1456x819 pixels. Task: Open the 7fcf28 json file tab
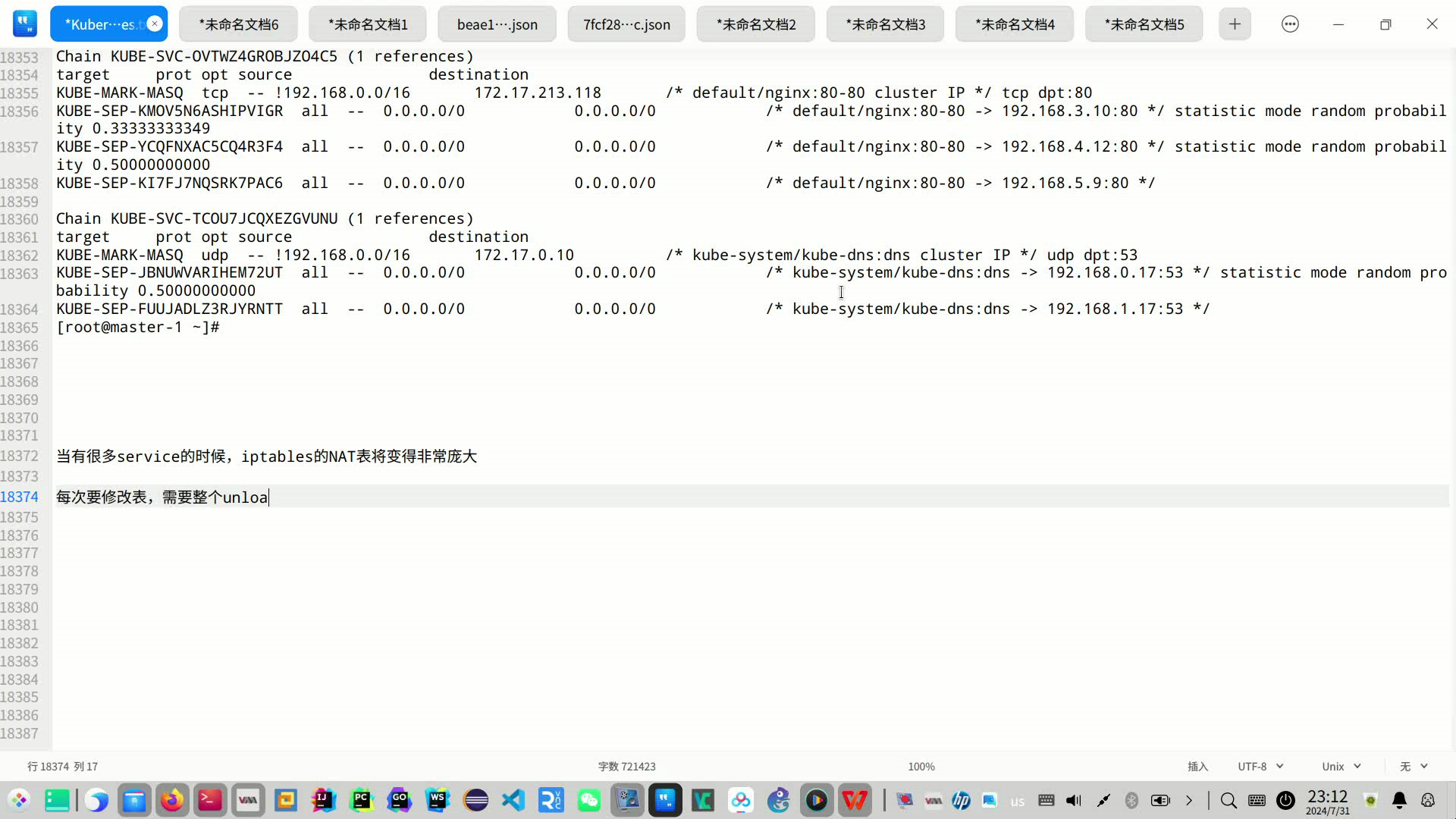[626, 24]
